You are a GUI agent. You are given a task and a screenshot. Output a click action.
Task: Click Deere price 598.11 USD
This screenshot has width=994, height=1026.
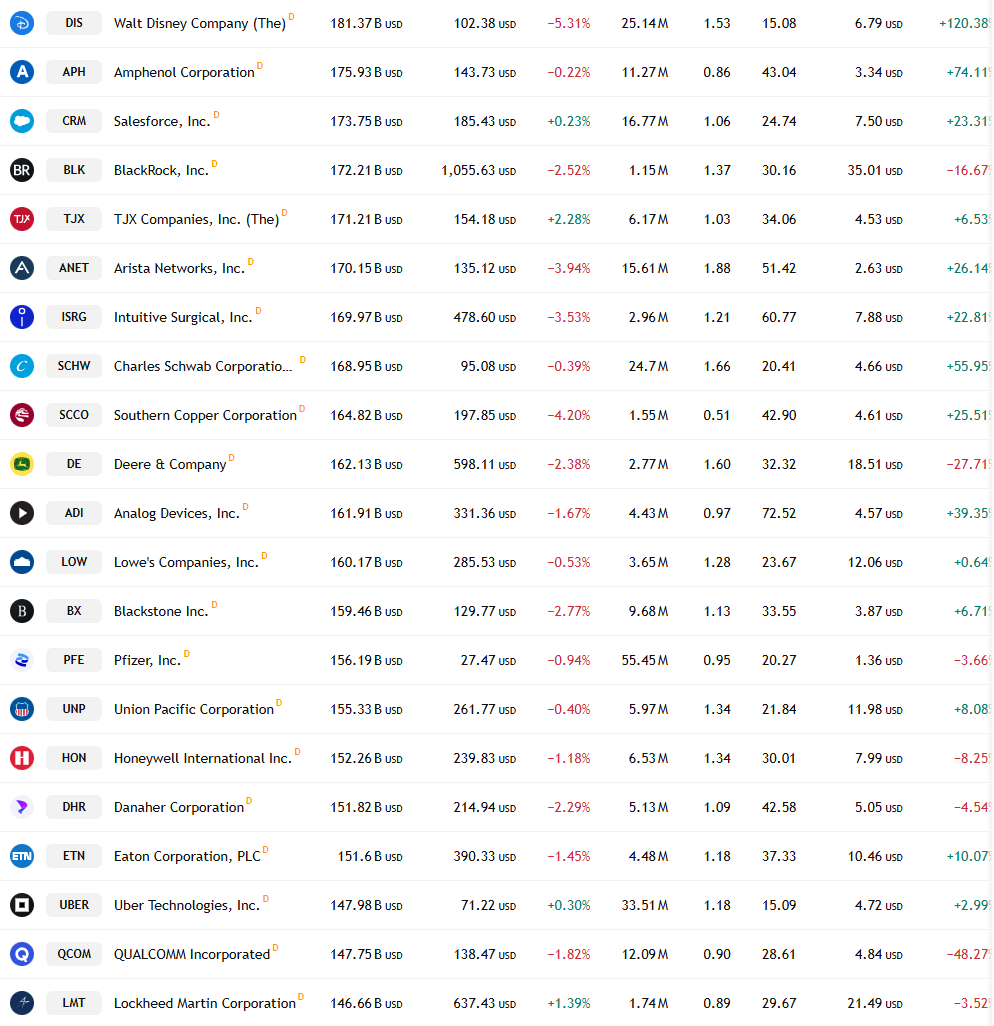tap(485, 465)
